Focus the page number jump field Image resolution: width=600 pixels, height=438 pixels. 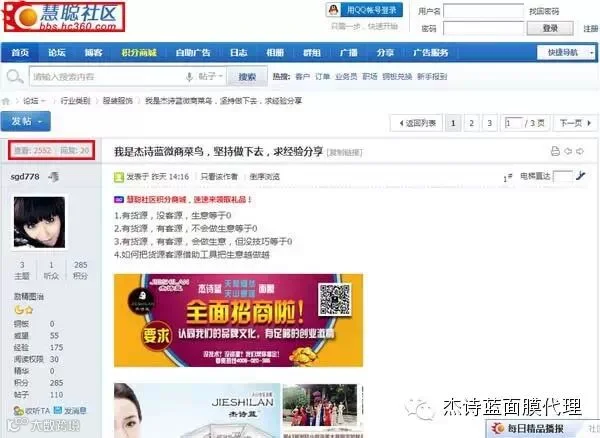tap(514, 123)
